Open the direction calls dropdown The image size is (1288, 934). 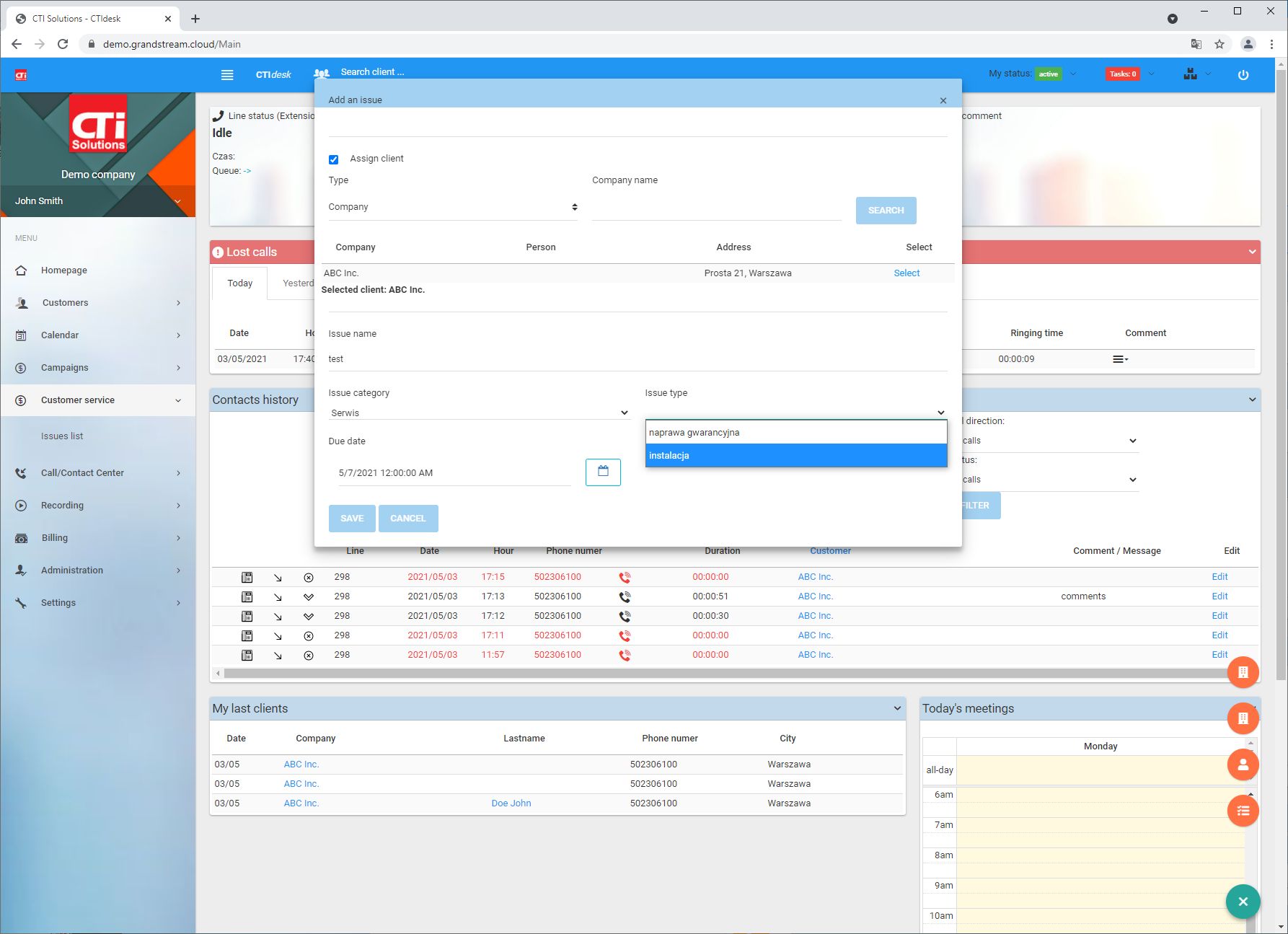pos(1050,441)
